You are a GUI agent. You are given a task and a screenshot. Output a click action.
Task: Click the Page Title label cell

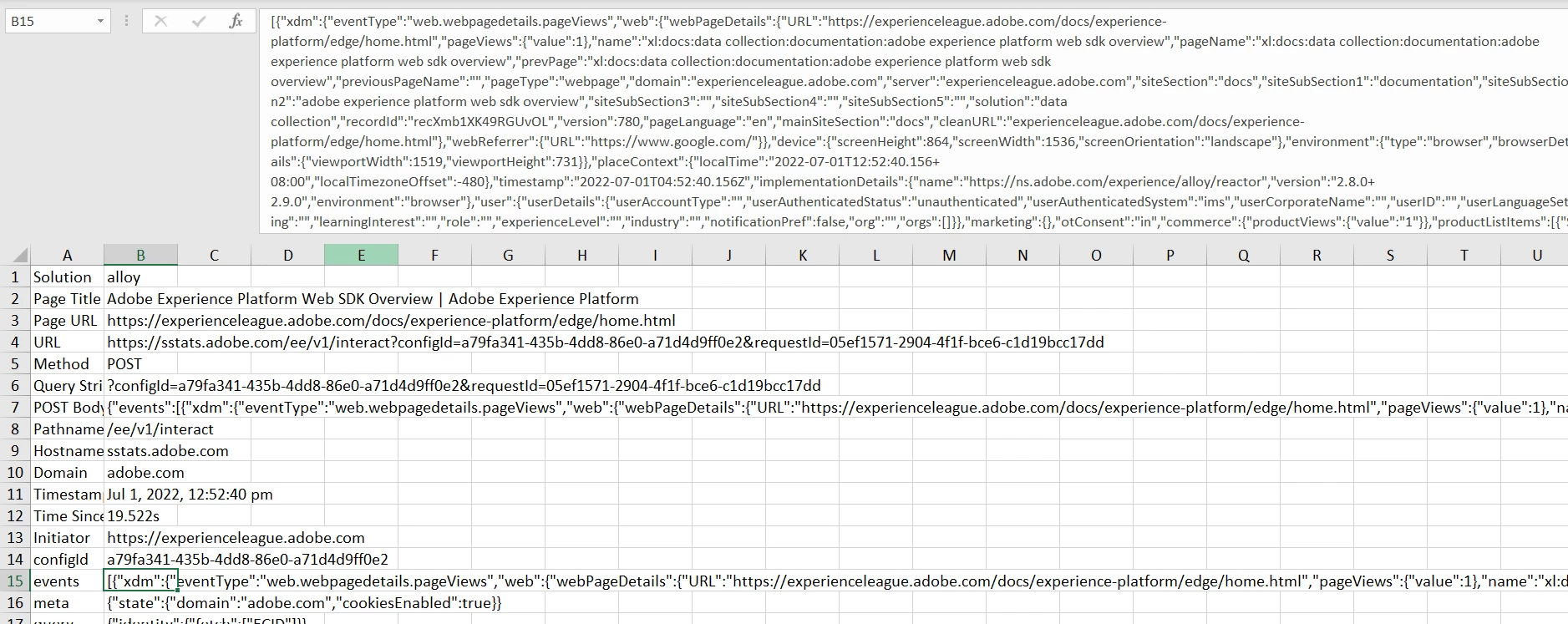tap(67, 298)
